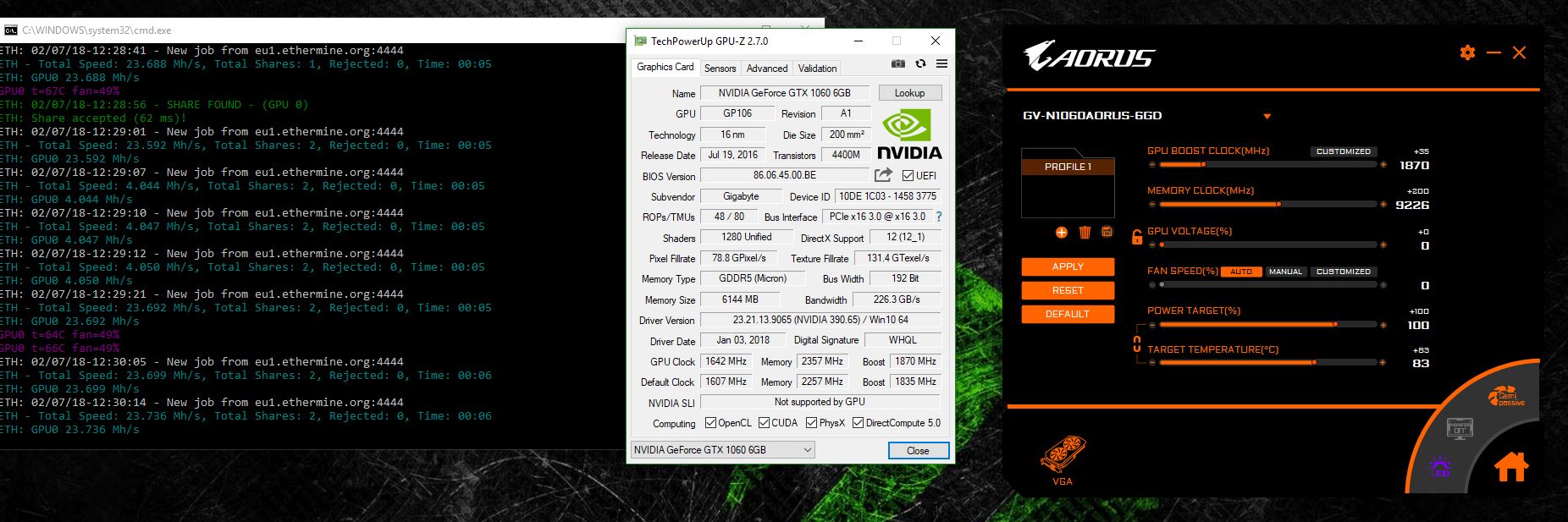The height and width of the screenshot is (522, 1568).
Task: Increase GPU Voltage with plus icon
Action: (x=1383, y=245)
